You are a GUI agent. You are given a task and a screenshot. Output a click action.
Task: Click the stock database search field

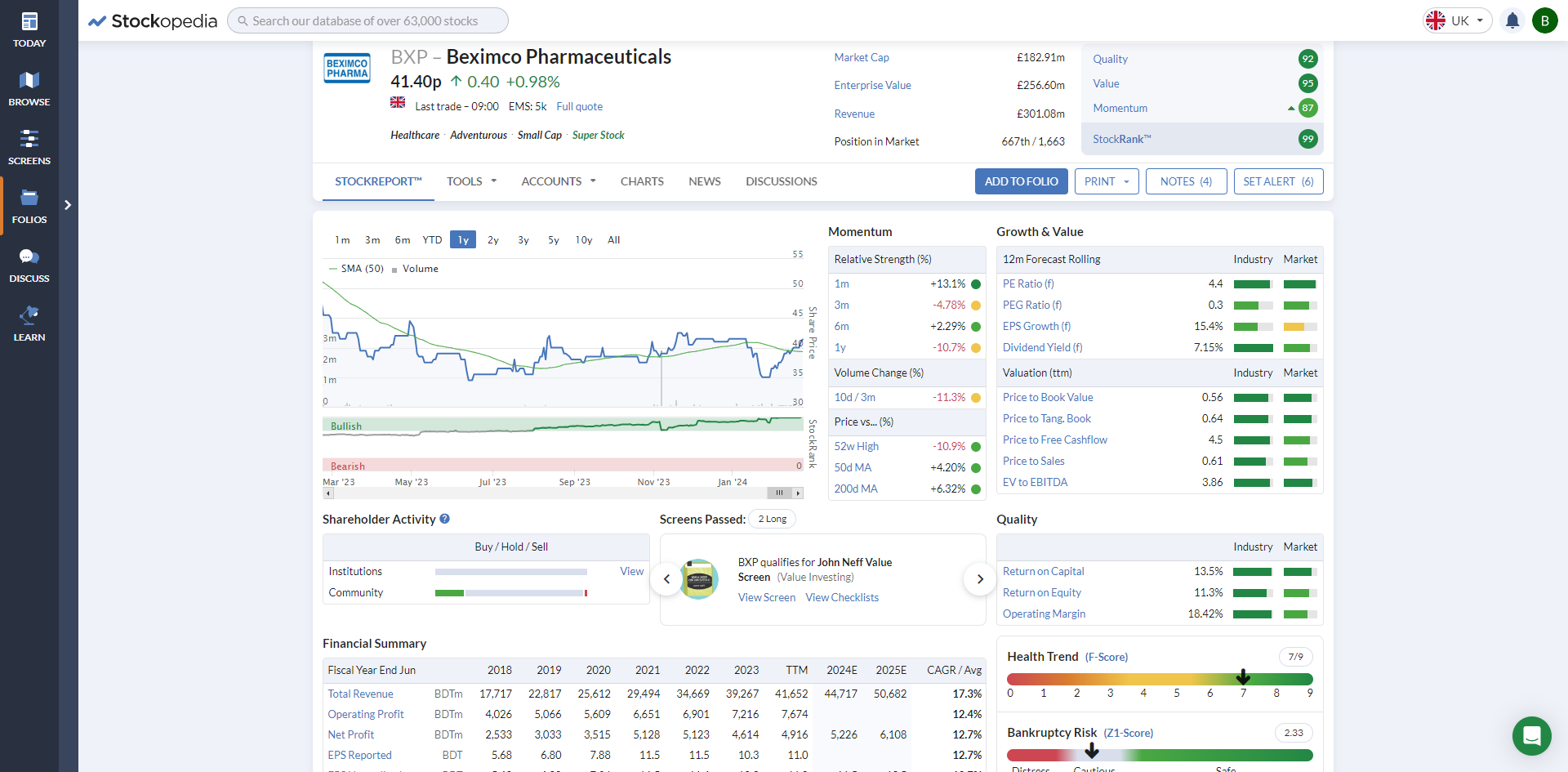click(x=367, y=20)
